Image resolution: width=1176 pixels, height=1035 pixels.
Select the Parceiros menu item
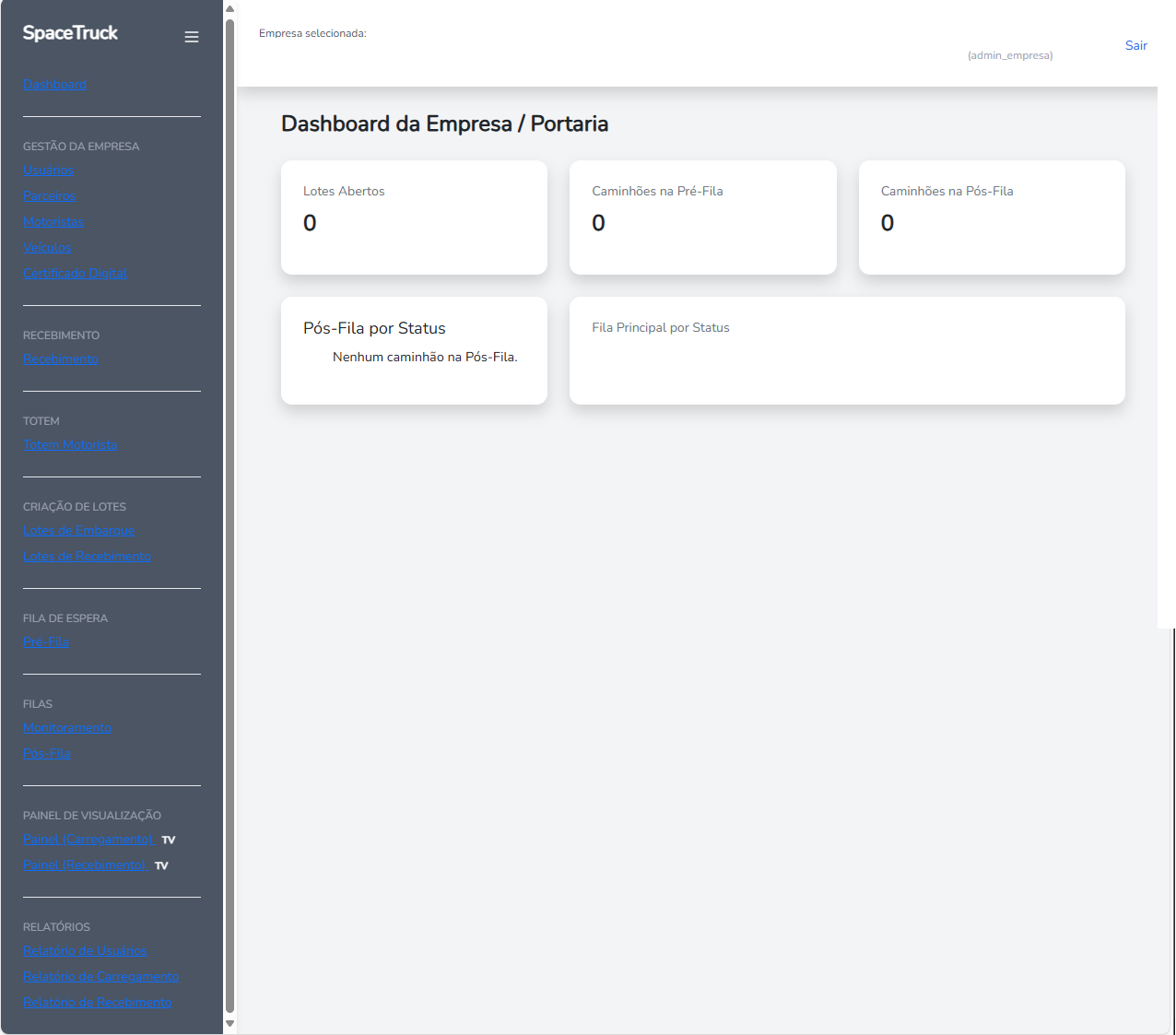pyautogui.click(x=49, y=195)
